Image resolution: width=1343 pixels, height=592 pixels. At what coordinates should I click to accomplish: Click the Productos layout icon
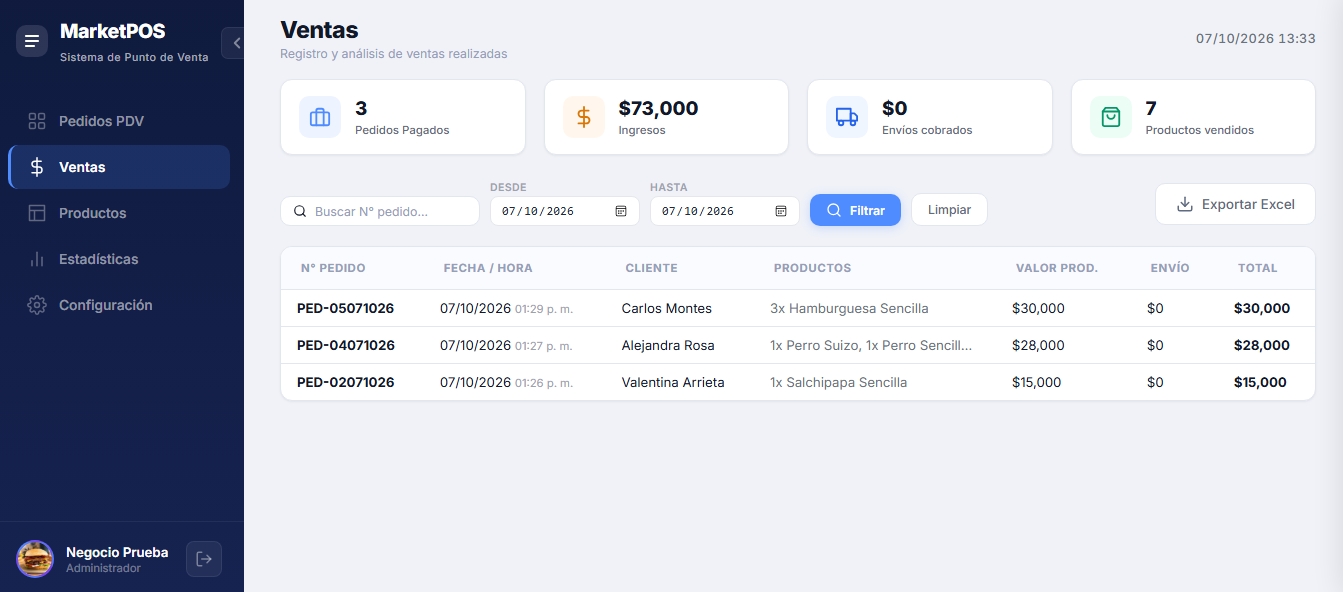click(x=37, y=213)
